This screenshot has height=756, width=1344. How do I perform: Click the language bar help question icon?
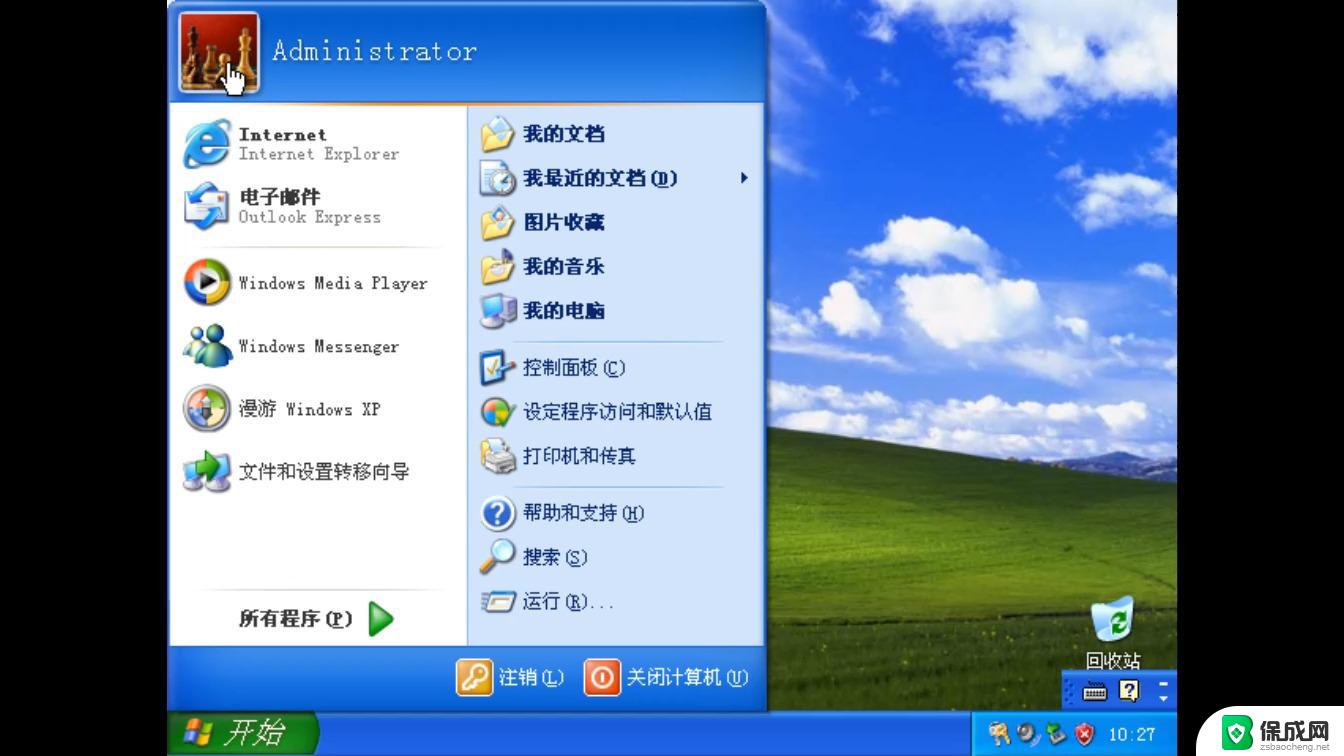(x=1129, y=690)
